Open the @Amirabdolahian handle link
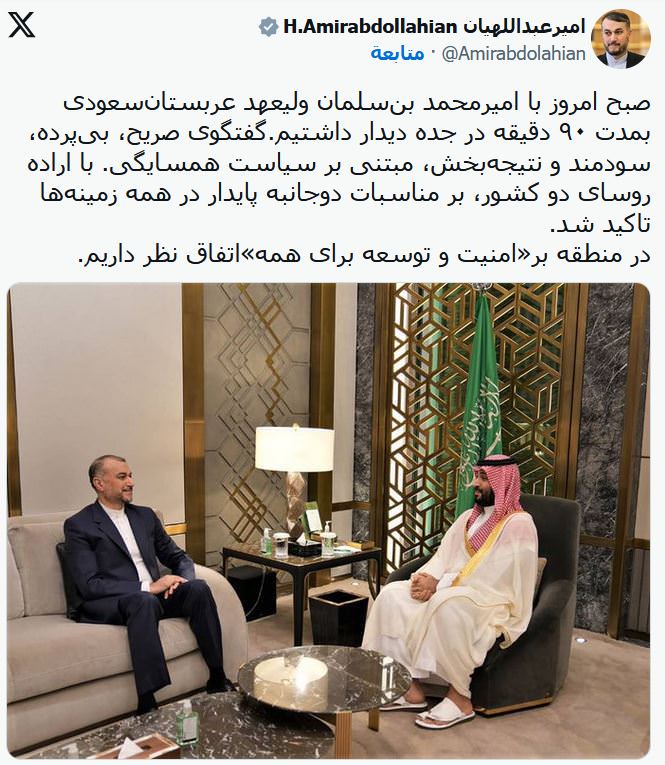665x765 pixels. (513, 53)
